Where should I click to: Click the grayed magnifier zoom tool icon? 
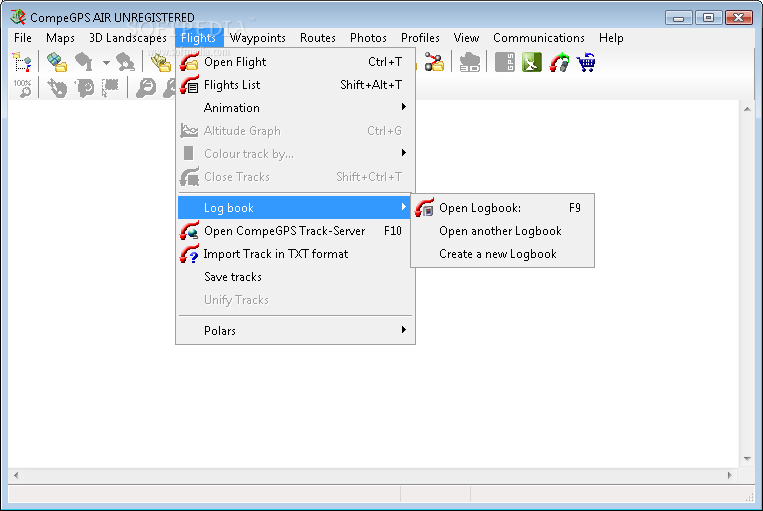point(145,88)
